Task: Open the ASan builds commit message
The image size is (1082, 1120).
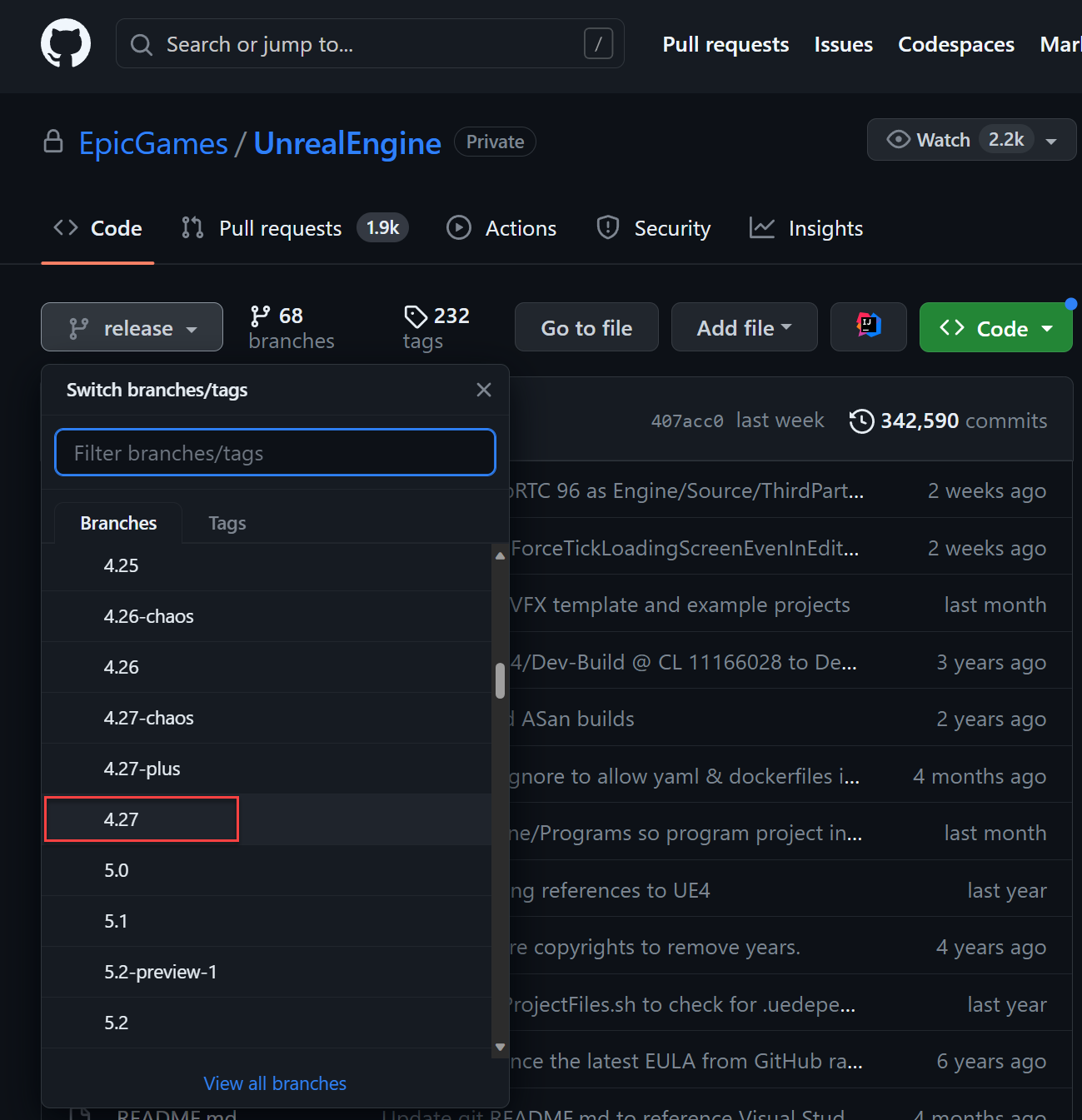Action: tap(572, 719)
